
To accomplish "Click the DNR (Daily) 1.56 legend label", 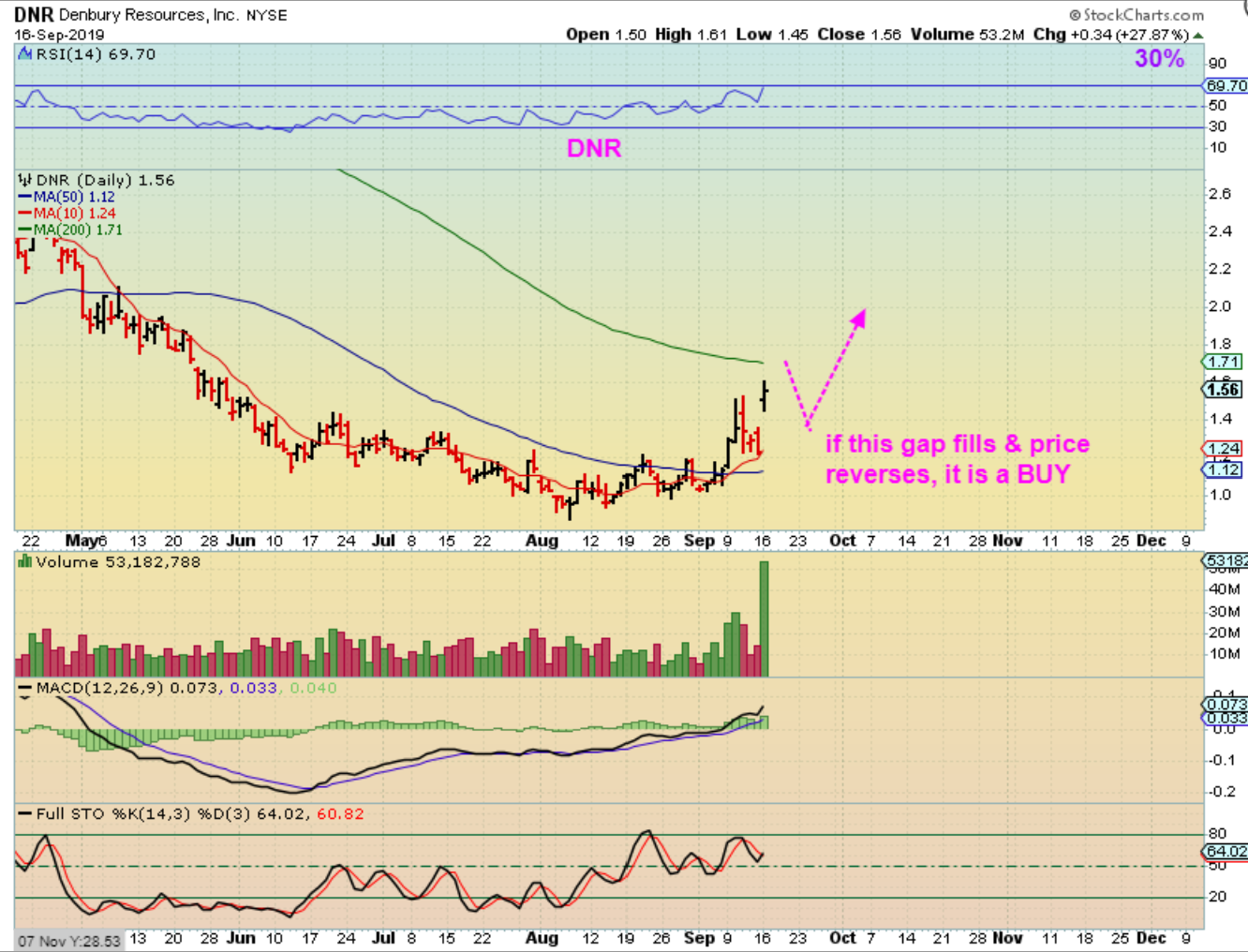I will coord(105,180).
